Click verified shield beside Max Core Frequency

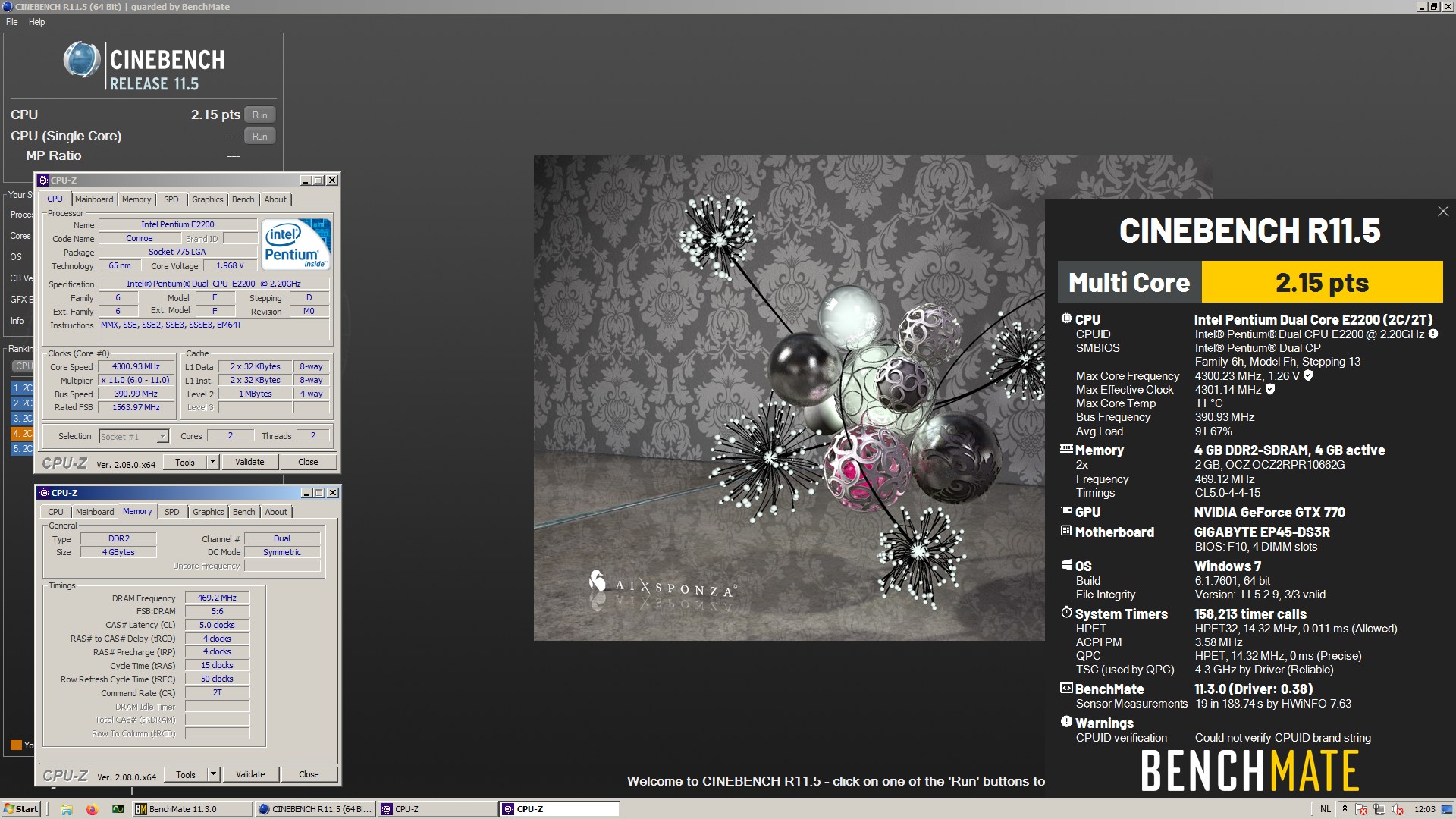coord(1308,375)
